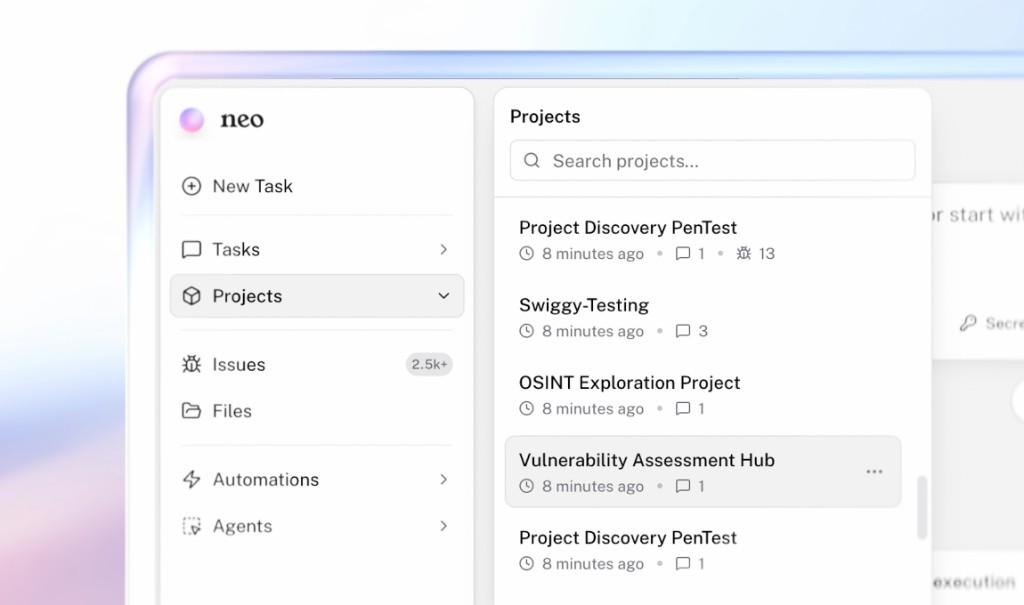Expand the Automations section chevron
The image size is (1024, 605).
click(x=443, y=480)
